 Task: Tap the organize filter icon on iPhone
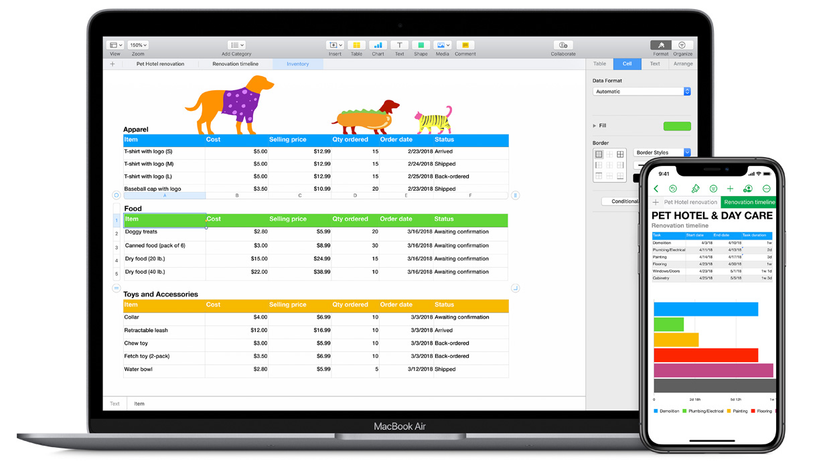(x=713, y=189)
